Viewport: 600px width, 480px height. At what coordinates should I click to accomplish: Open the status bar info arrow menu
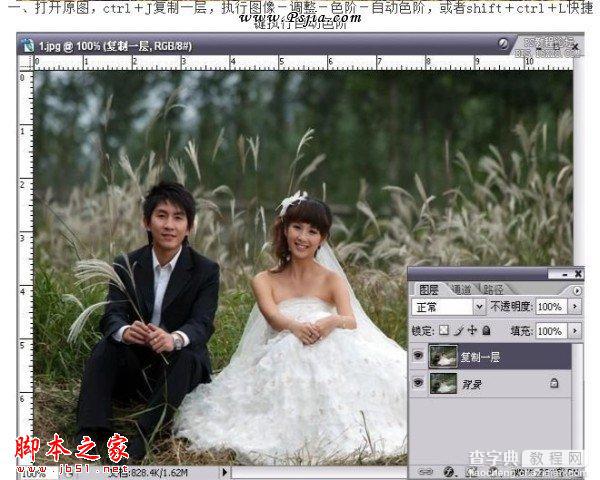coord(225,472)
